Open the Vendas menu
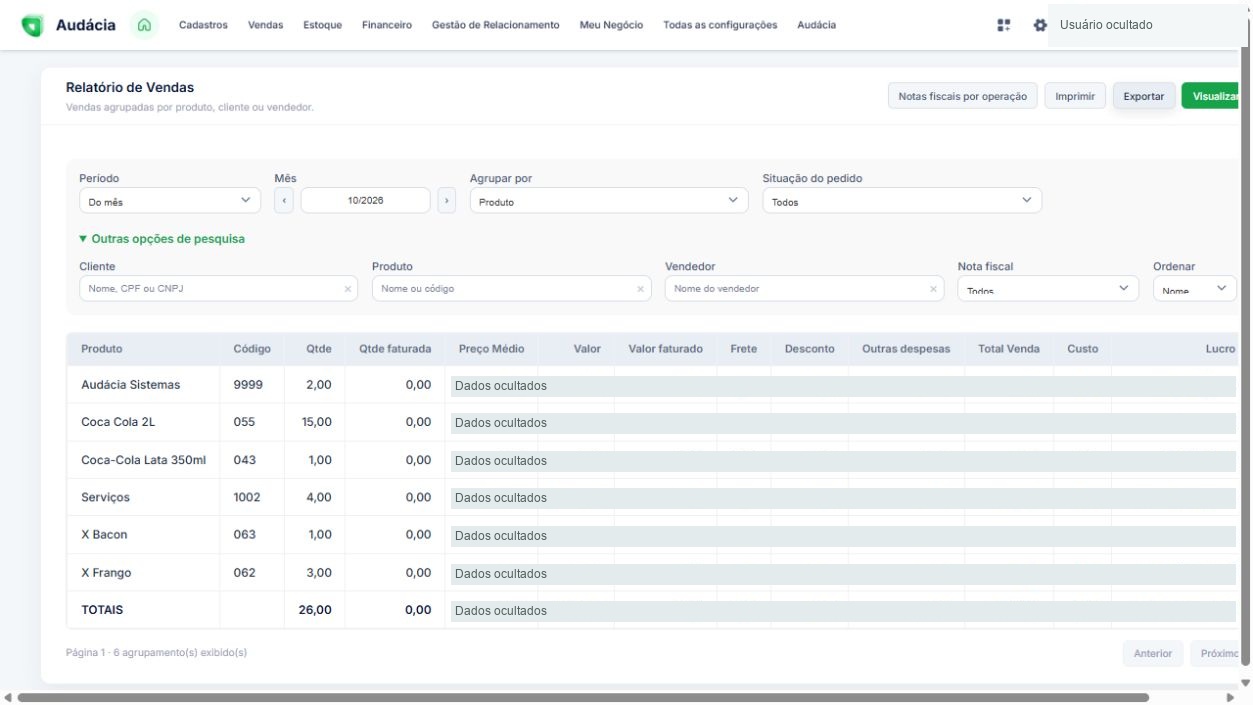Image resolution: width=1253 pixels, height=705 pixels. point(265,25)
